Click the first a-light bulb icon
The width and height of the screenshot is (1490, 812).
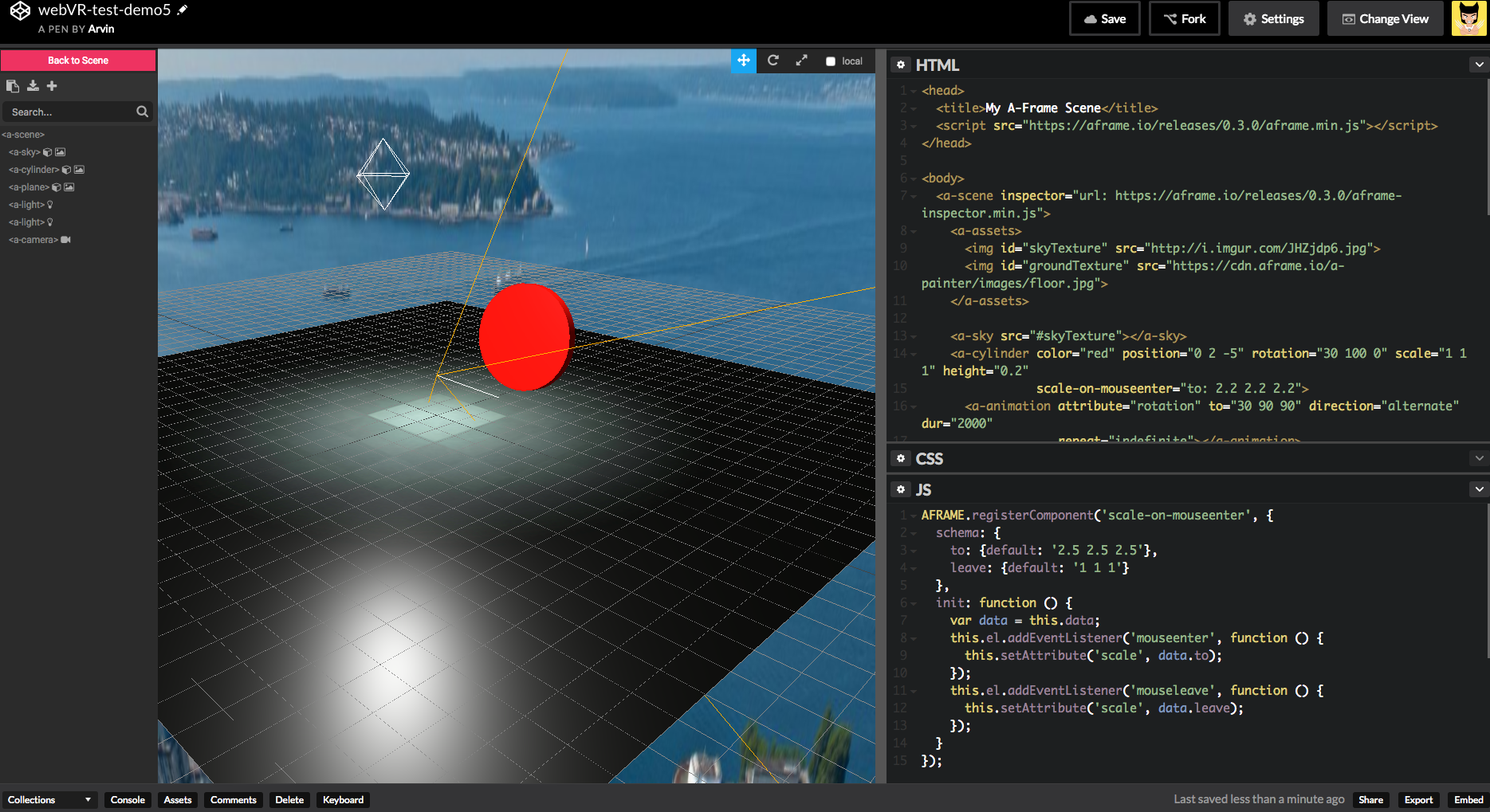50,205
